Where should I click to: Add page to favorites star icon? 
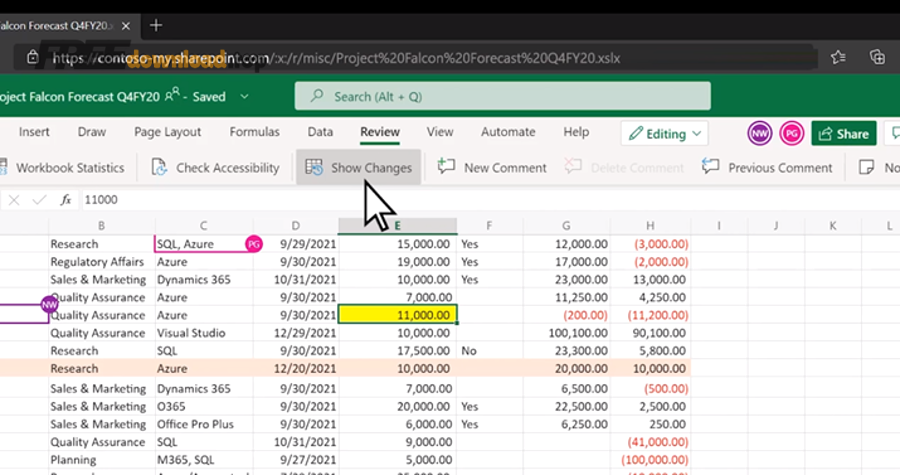[838, 57]
